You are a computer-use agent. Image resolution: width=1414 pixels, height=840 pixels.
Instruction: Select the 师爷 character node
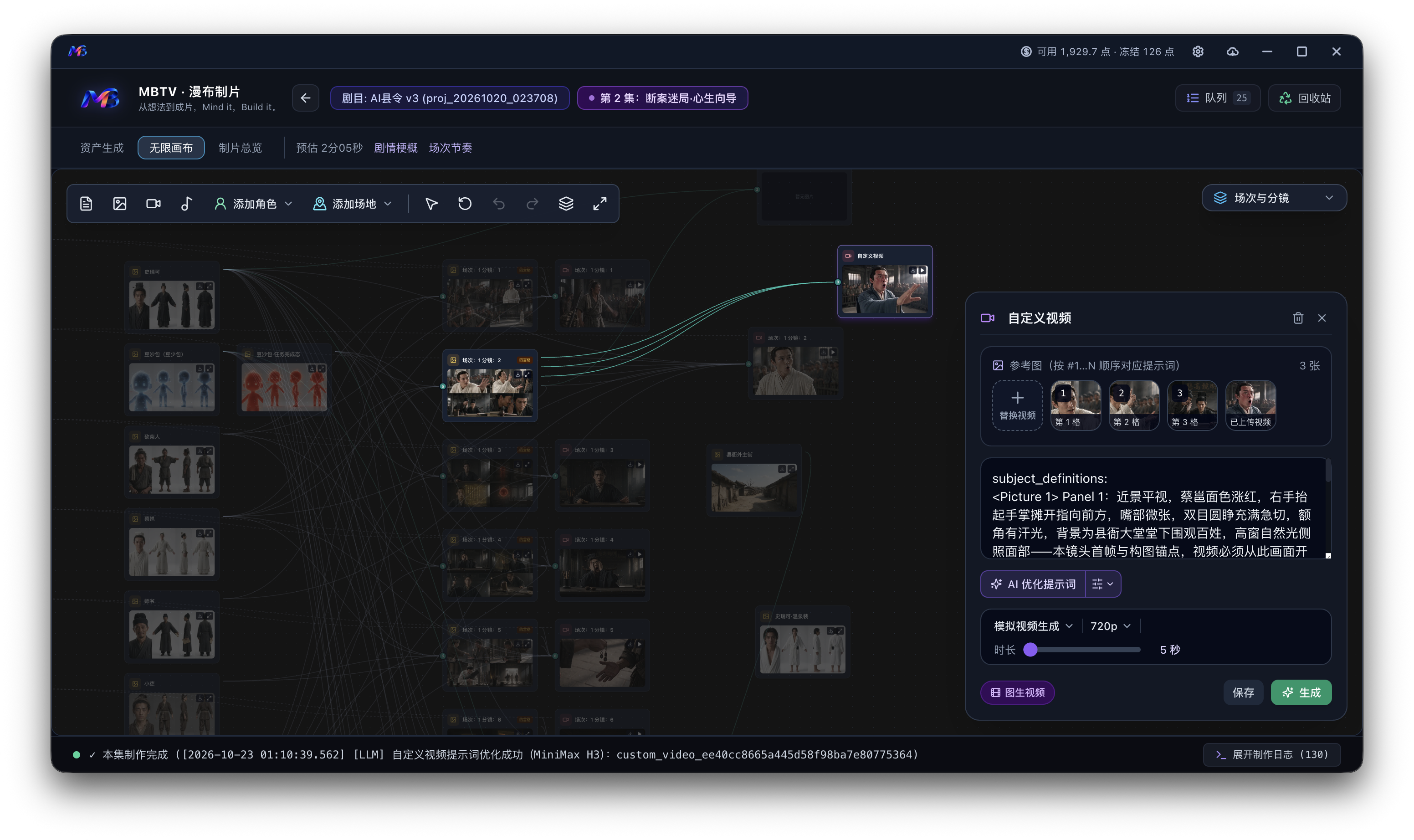click(x=172, y=627)
